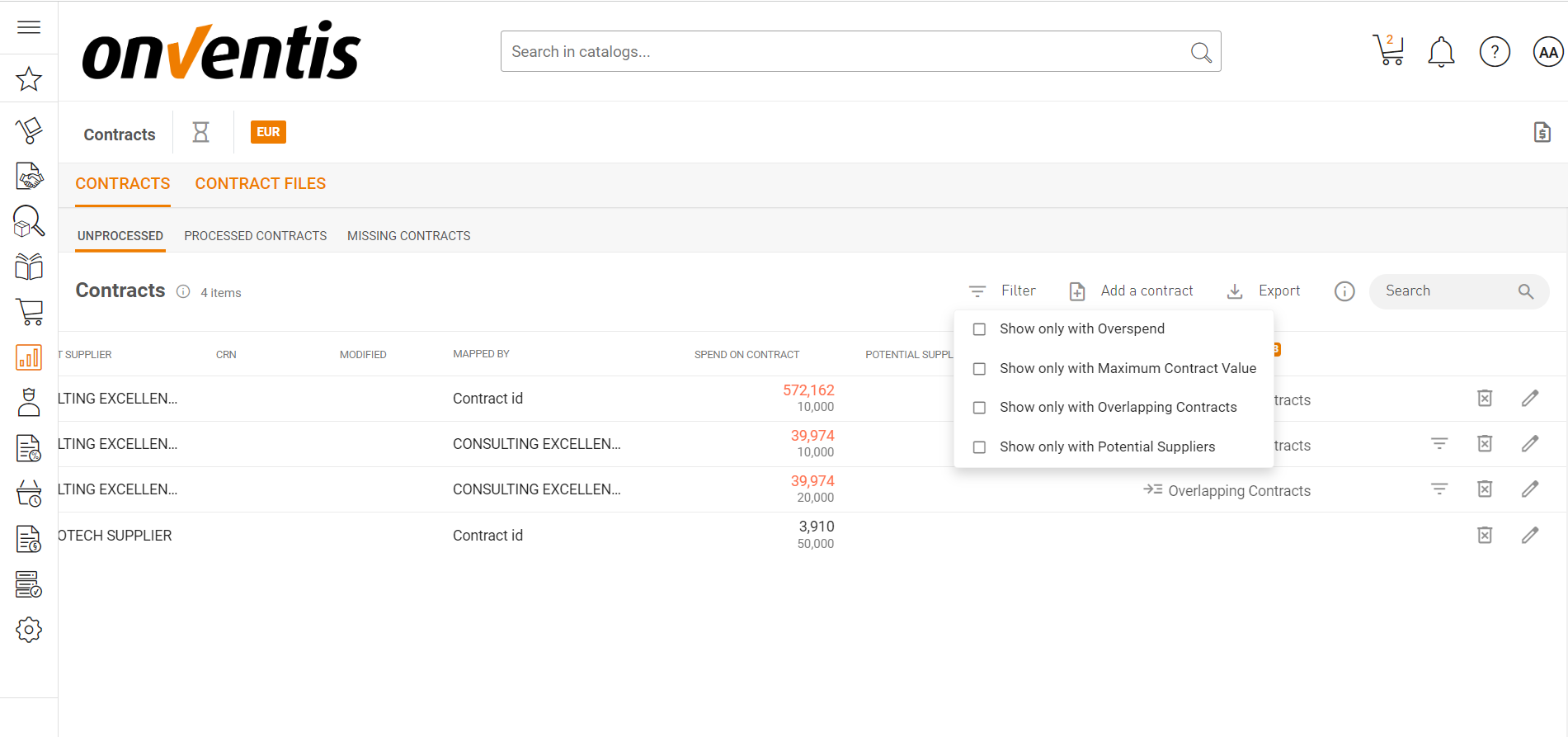
Task: Edit the first contract row with pencil
Action: click(1529, 399)
